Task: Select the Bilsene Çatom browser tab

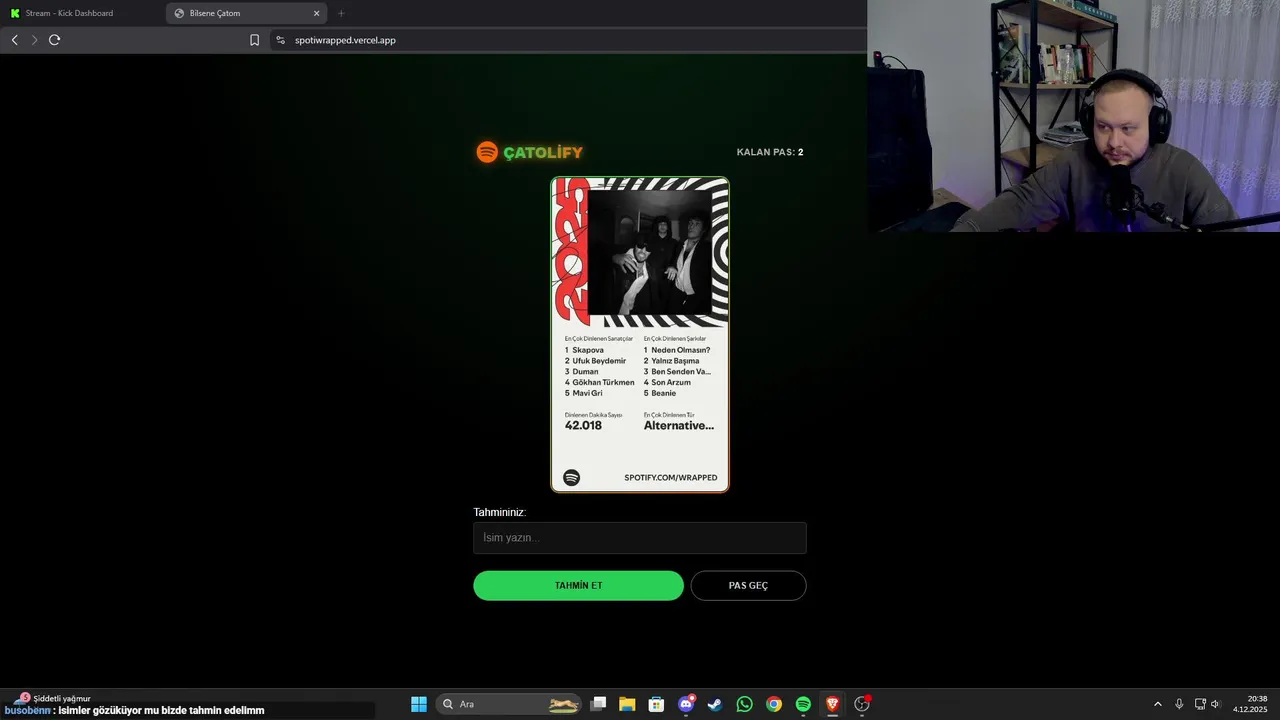Action: pyautogui.click(x=245, y=13)
